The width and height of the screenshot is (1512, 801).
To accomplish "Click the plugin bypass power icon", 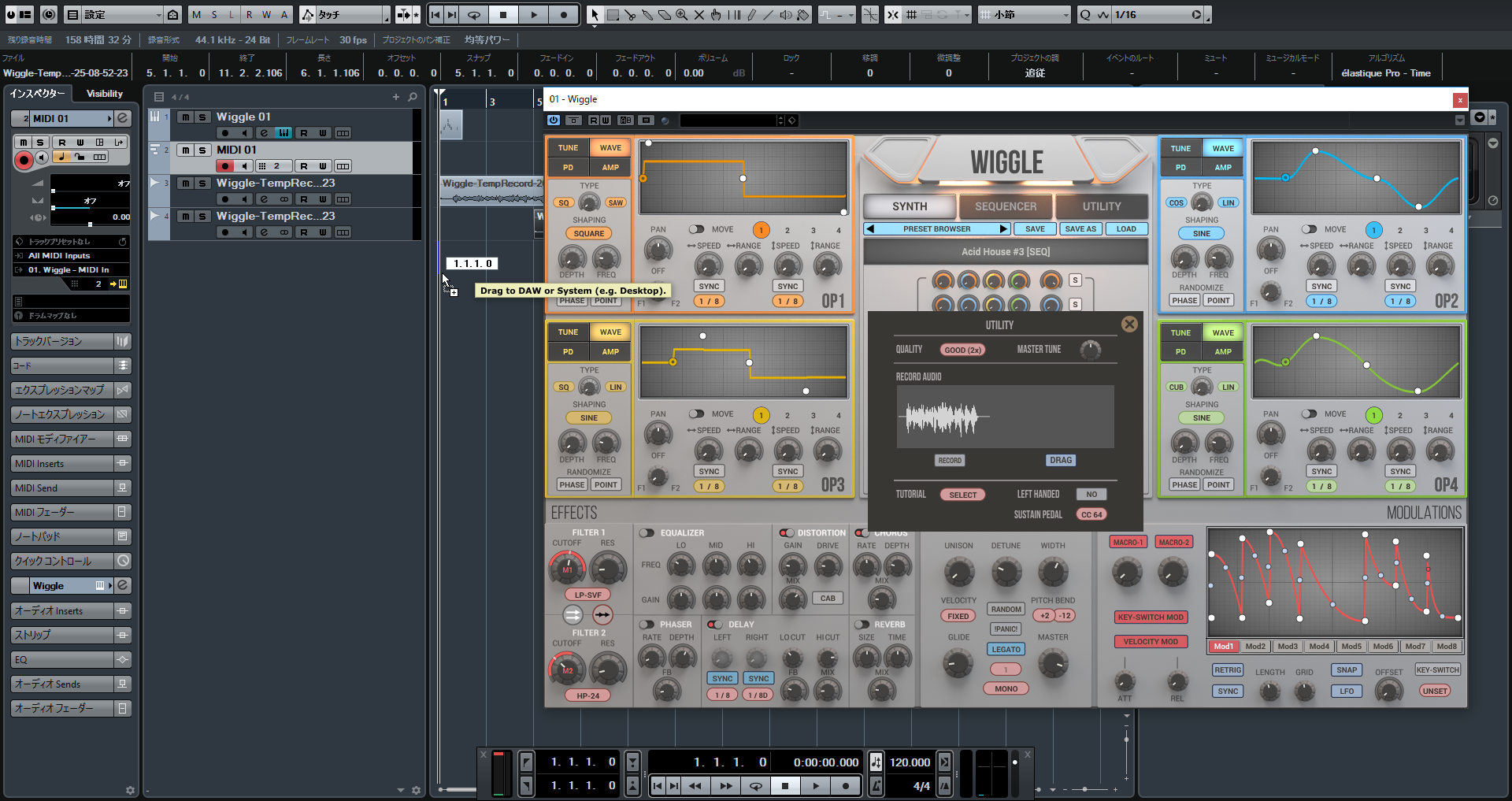I will pos(554,121).
